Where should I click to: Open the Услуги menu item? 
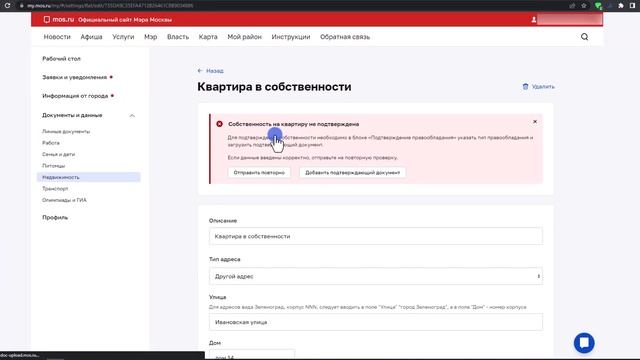tap(123, 37)
